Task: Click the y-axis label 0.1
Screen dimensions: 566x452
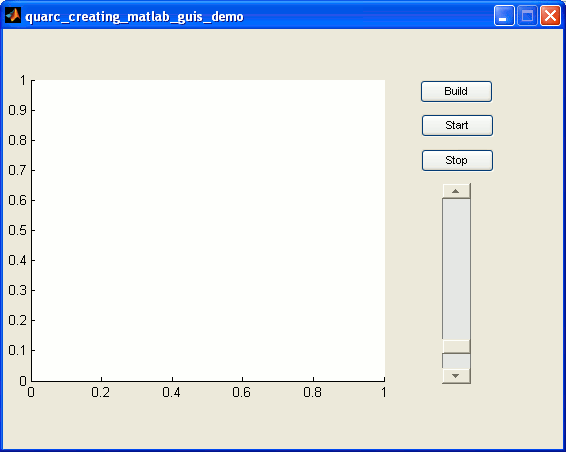Action: (x=18, y=350)
